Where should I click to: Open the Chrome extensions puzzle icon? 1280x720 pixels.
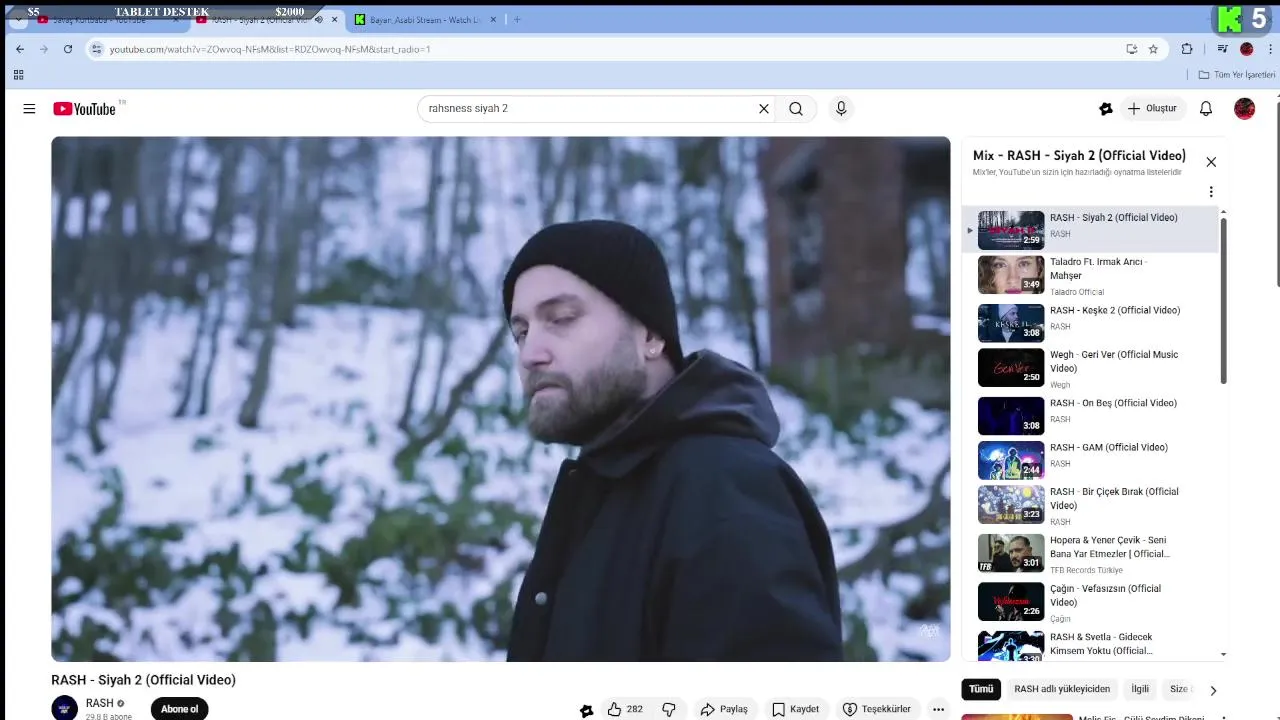pos(1187,49)
